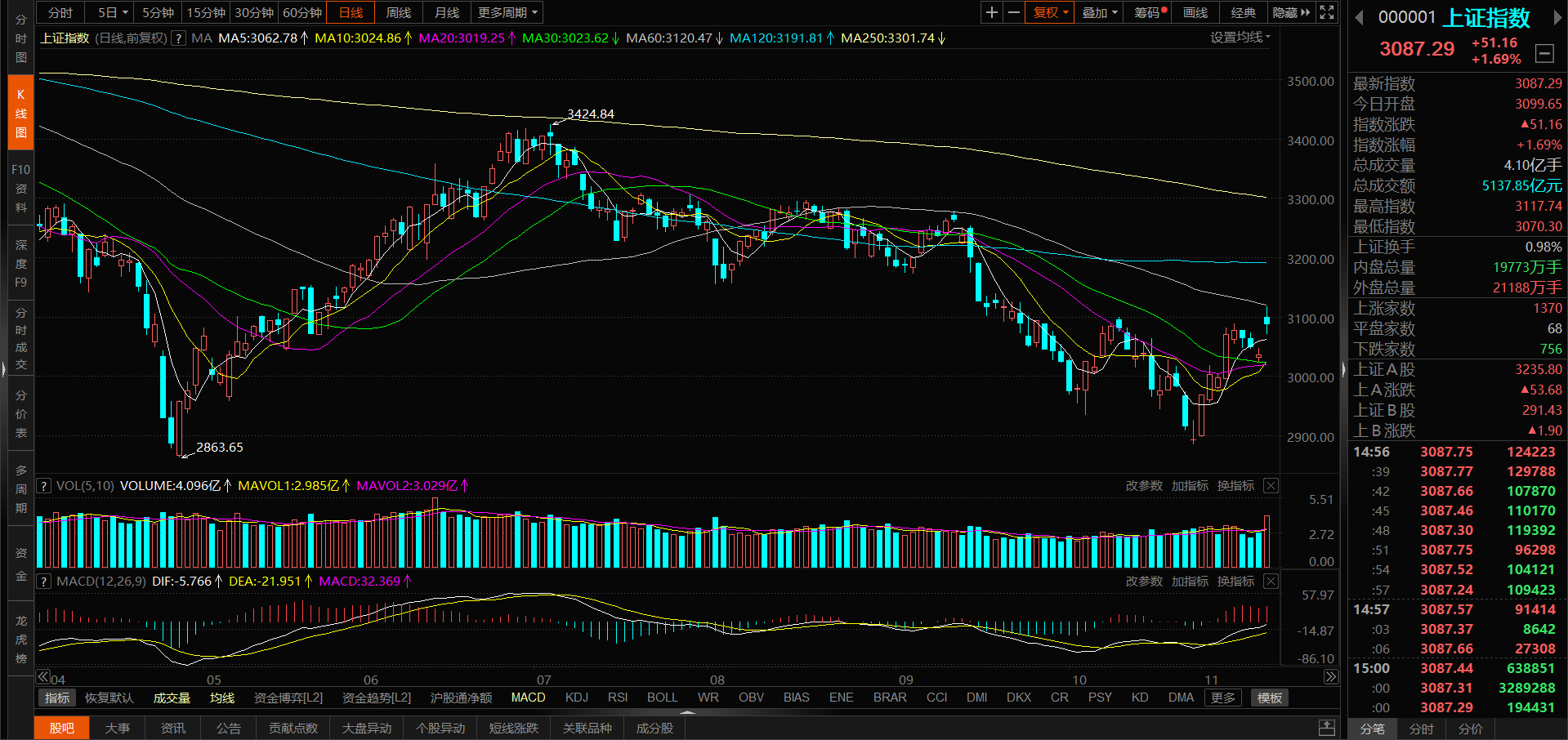The image size is (1568, 740).
Task: Go to next stock with right arrow
Action: [1557, 18]
